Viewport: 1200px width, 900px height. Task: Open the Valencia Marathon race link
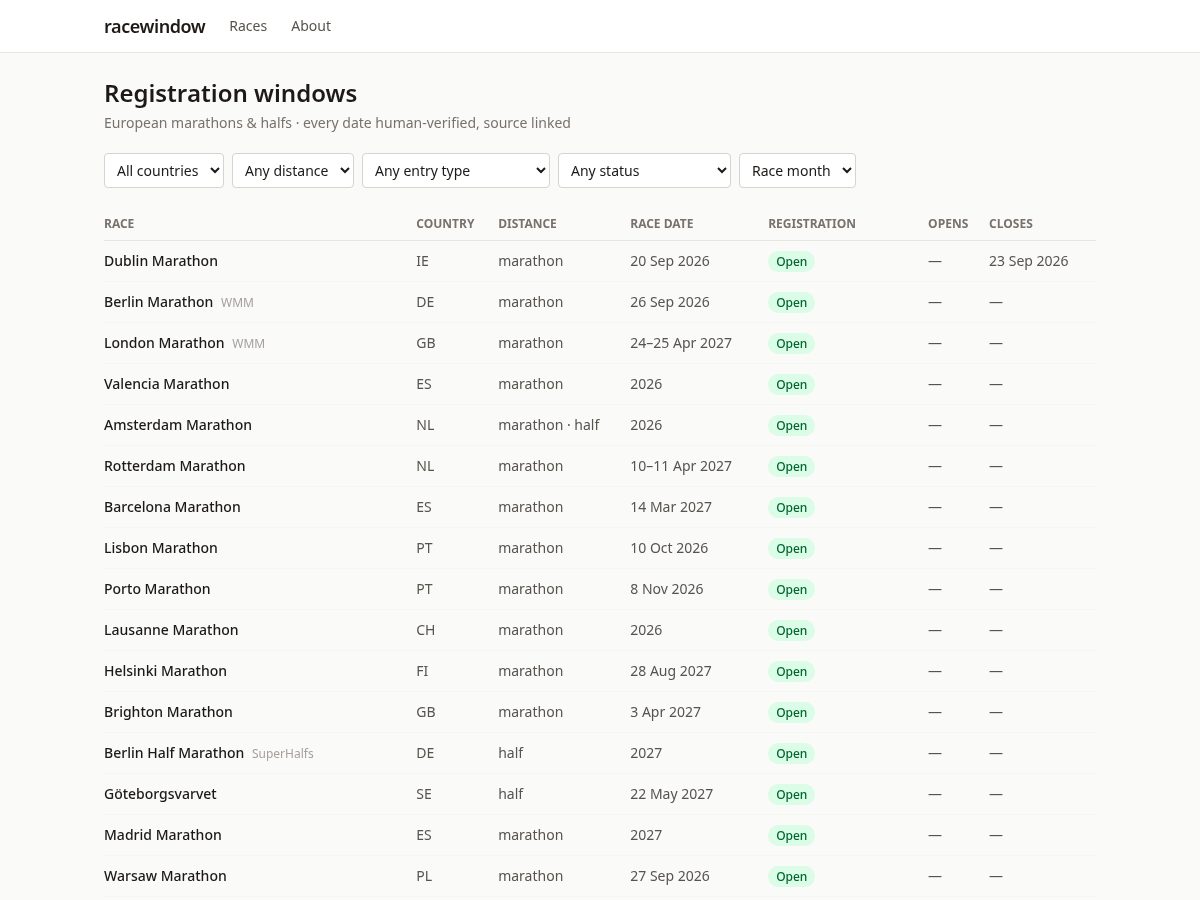167,384
